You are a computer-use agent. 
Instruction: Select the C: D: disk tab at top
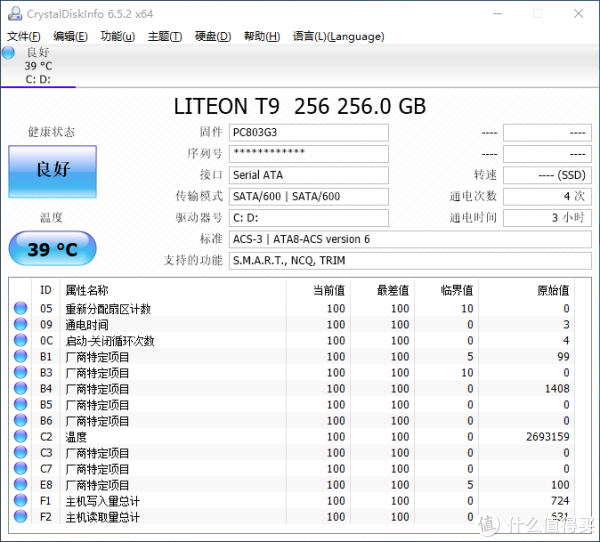coord(38,66)
